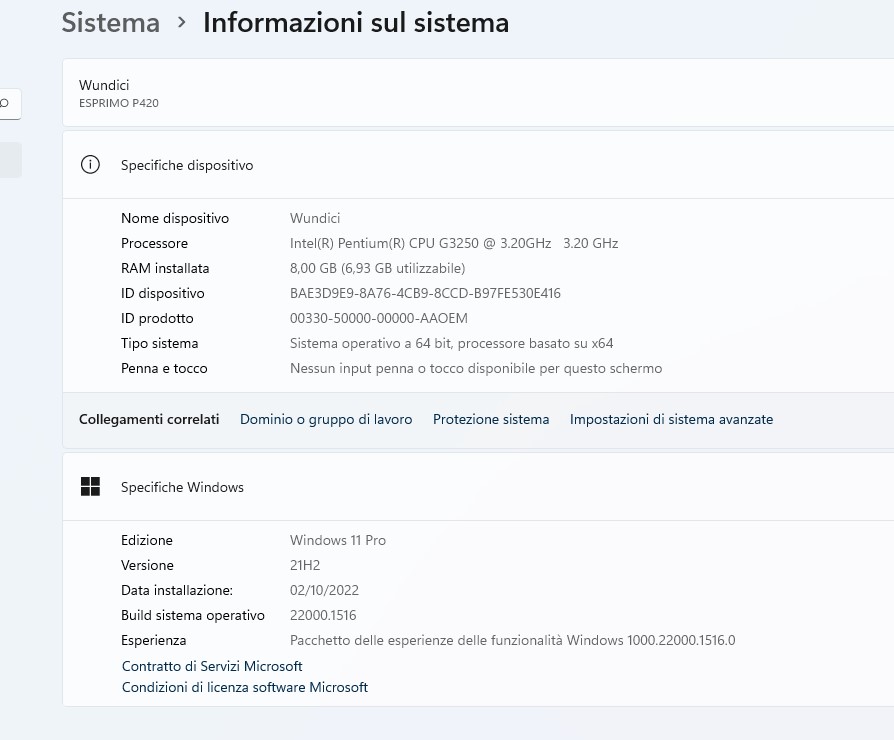894x740 pixels.
Task: Select the Nessun input penna o tocco text
Action: pyautogui.click(x=476, y=369)
